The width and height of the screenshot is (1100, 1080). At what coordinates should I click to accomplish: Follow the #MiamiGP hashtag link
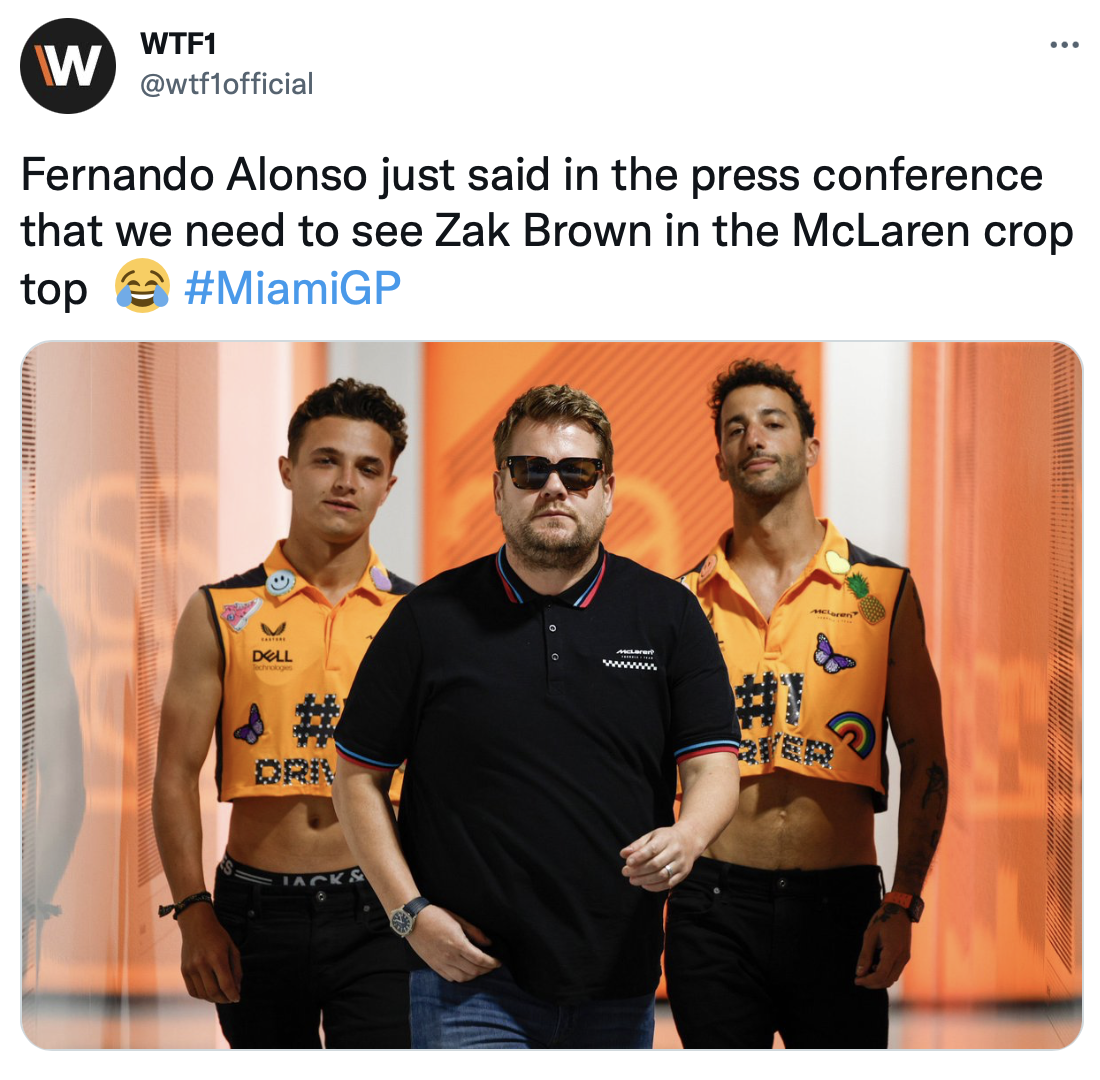point(292,287)
